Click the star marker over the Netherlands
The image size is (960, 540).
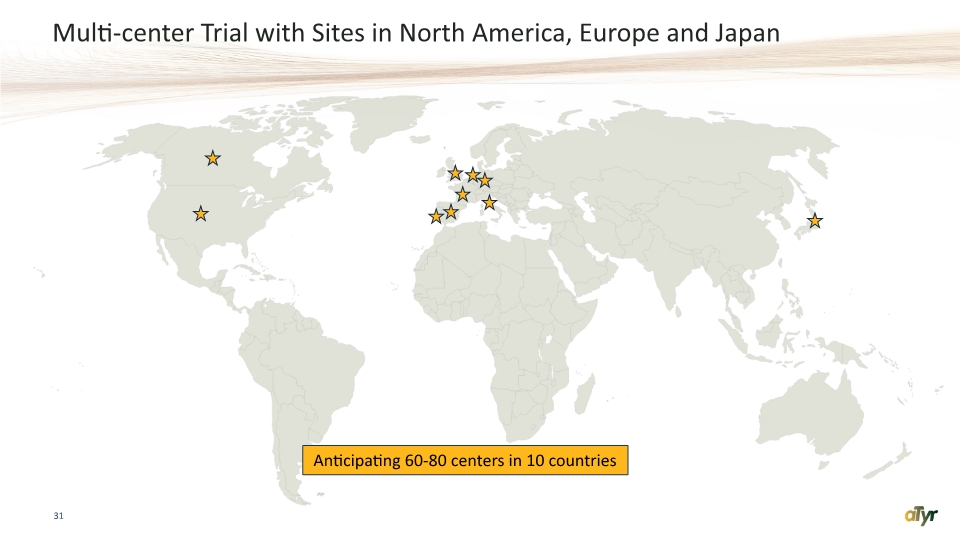pyautogui.click(x=473, y=175)
